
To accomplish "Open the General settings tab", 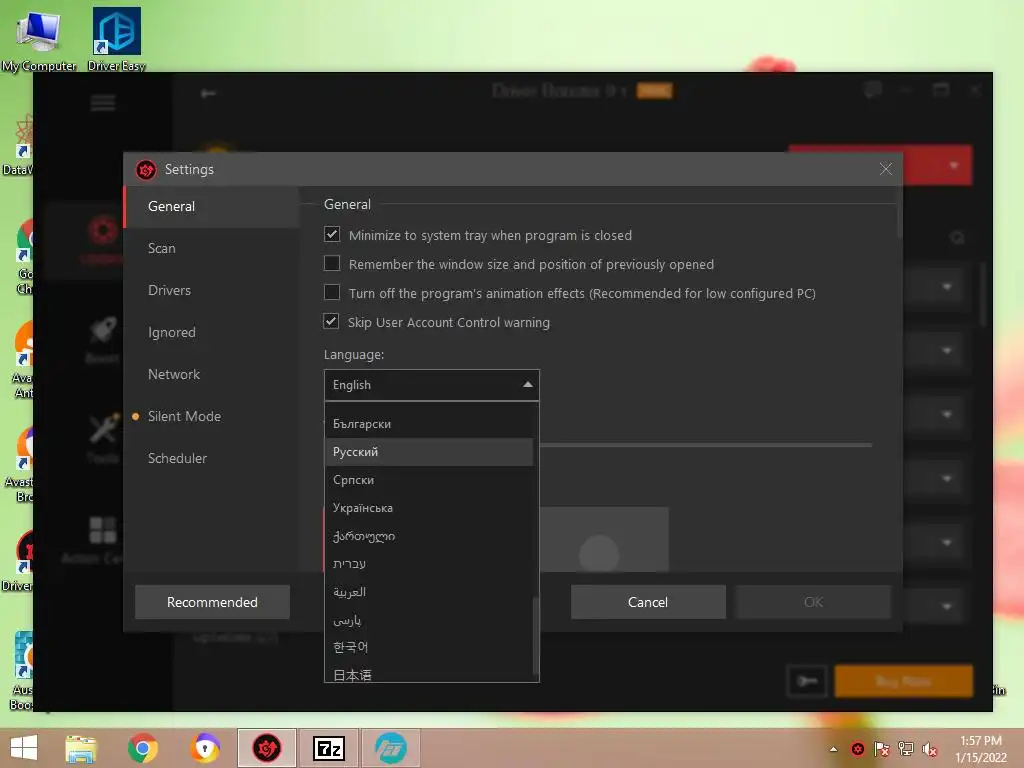I will click(x=212, y=206).
